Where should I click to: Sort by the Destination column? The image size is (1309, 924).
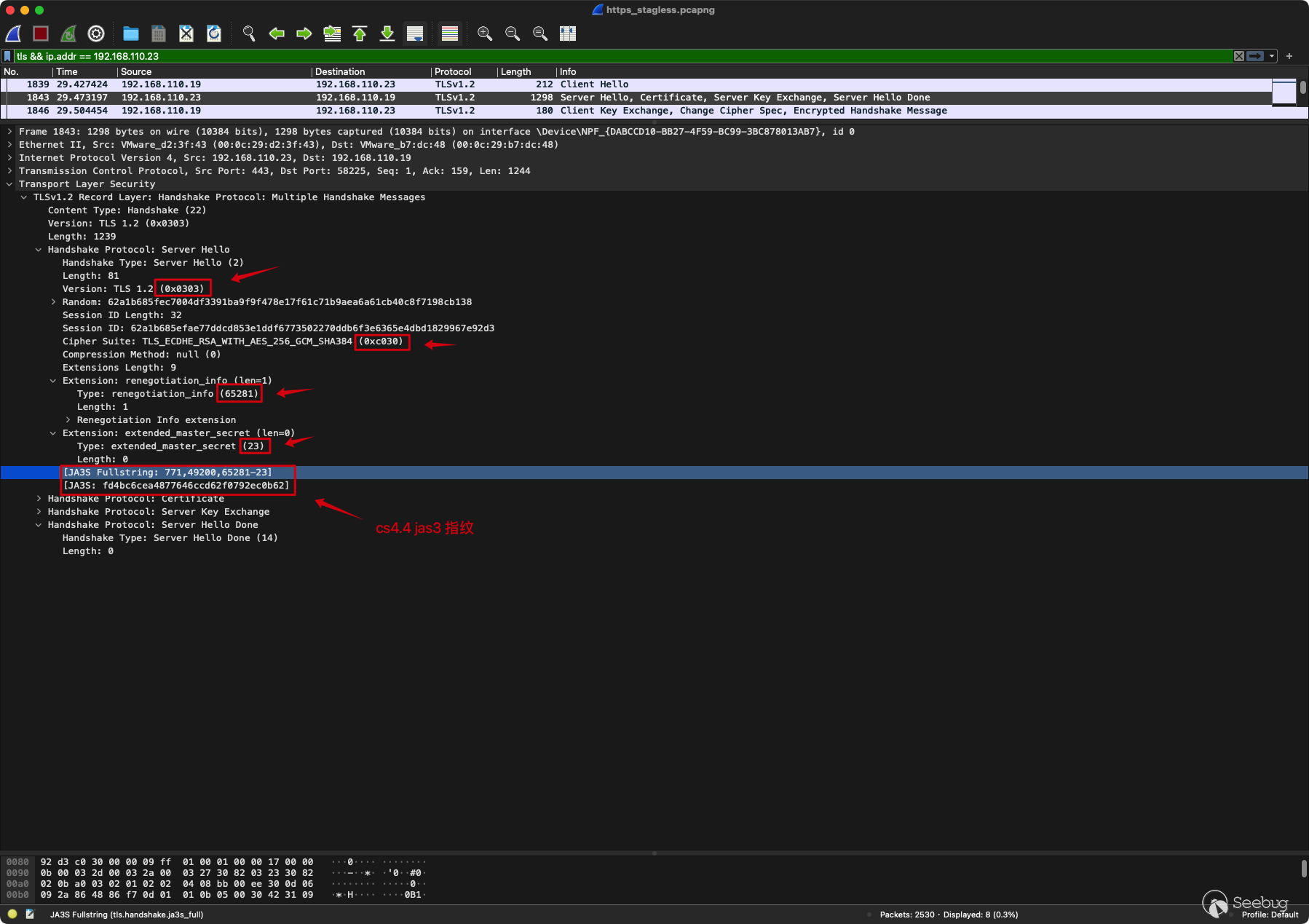[x=371, y=71]
